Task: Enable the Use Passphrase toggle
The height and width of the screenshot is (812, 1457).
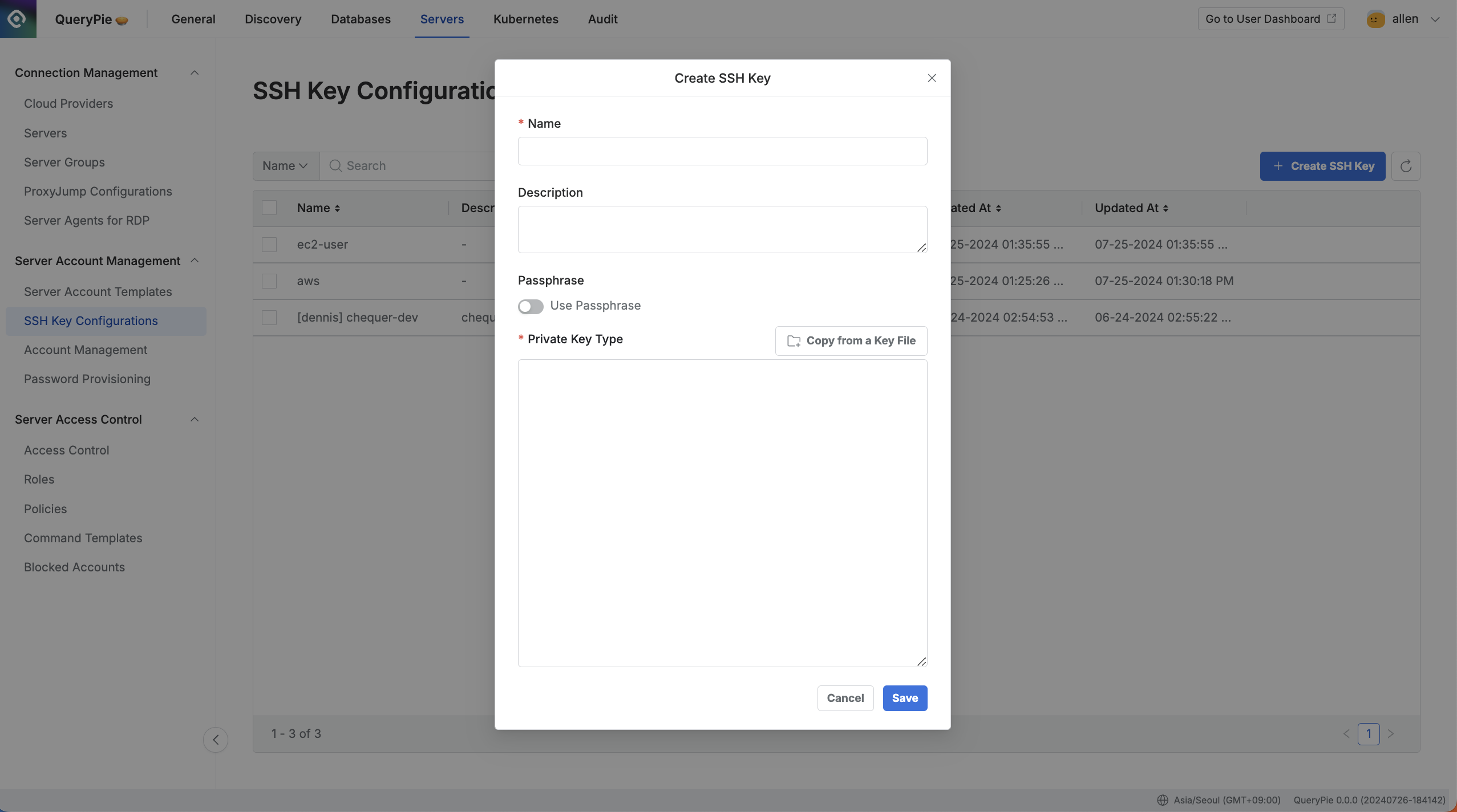Action: (x=531, y=306)
